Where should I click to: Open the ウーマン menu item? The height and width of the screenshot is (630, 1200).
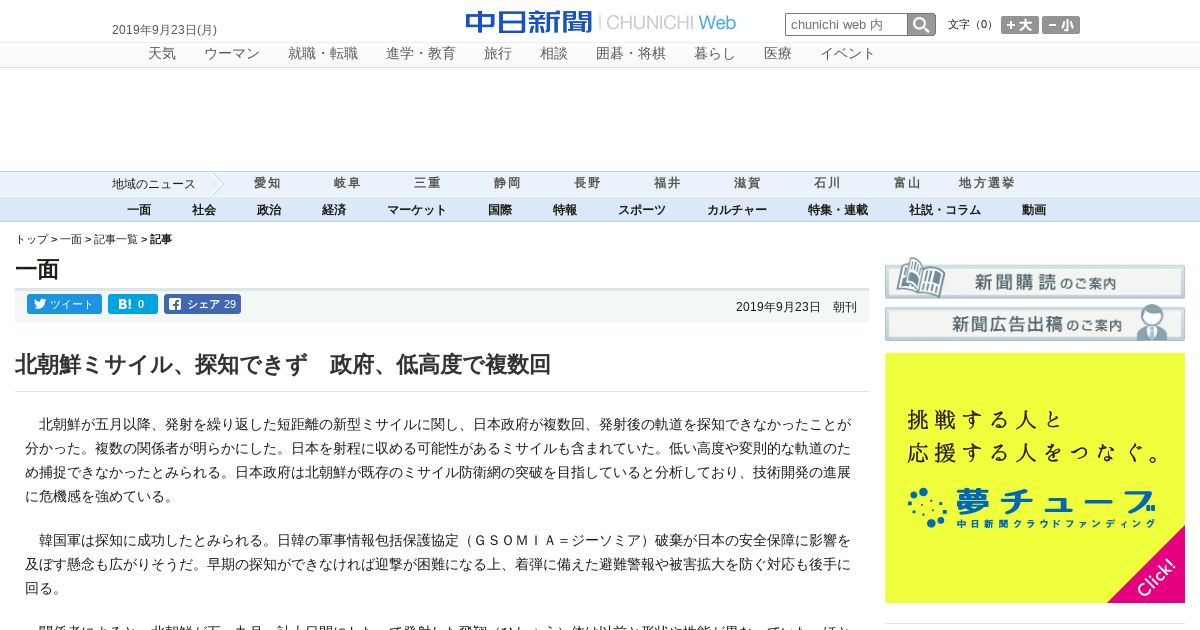click(232, 54)
